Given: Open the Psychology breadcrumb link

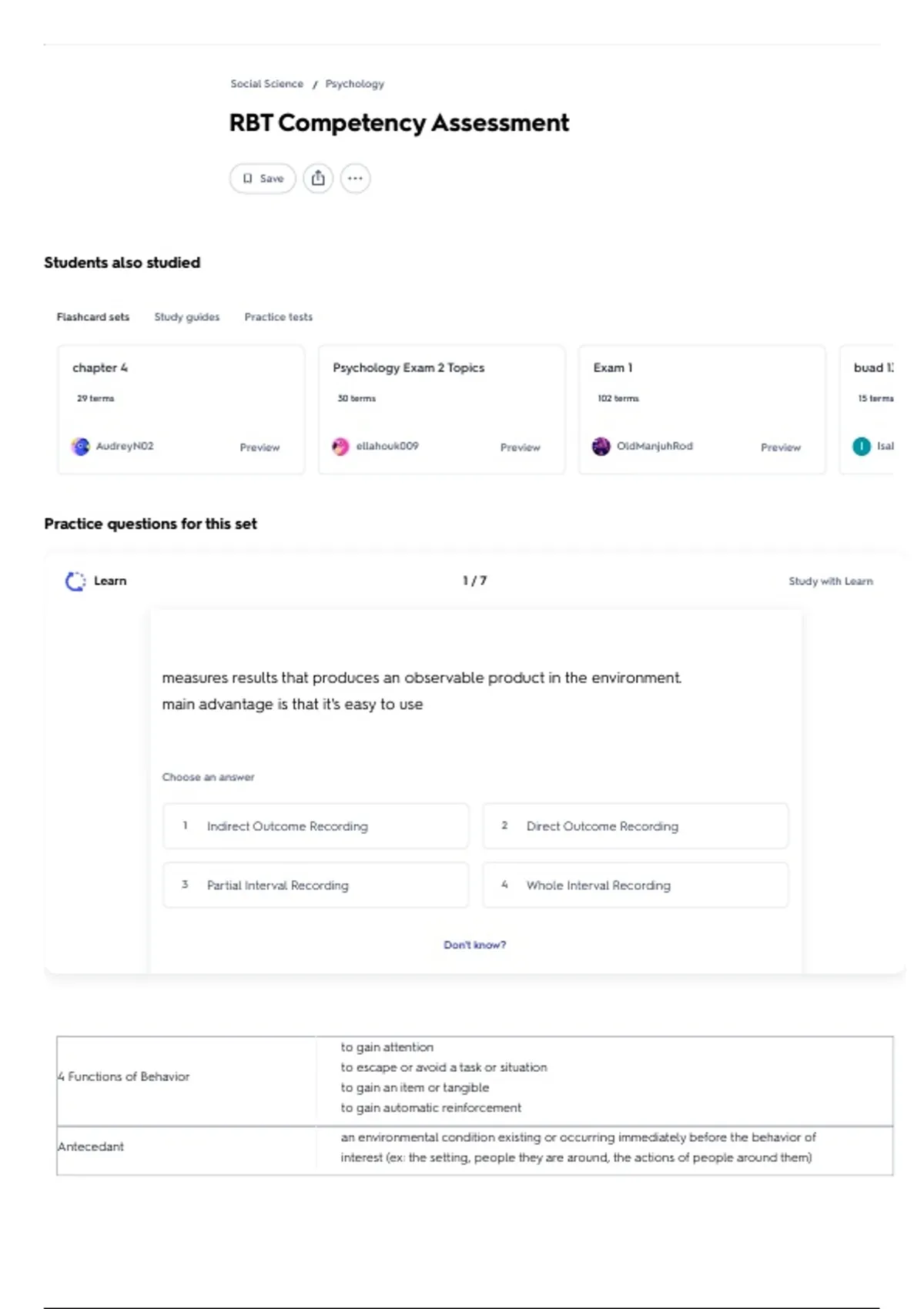Looking at the screenshot, I should tap(354, 84).
